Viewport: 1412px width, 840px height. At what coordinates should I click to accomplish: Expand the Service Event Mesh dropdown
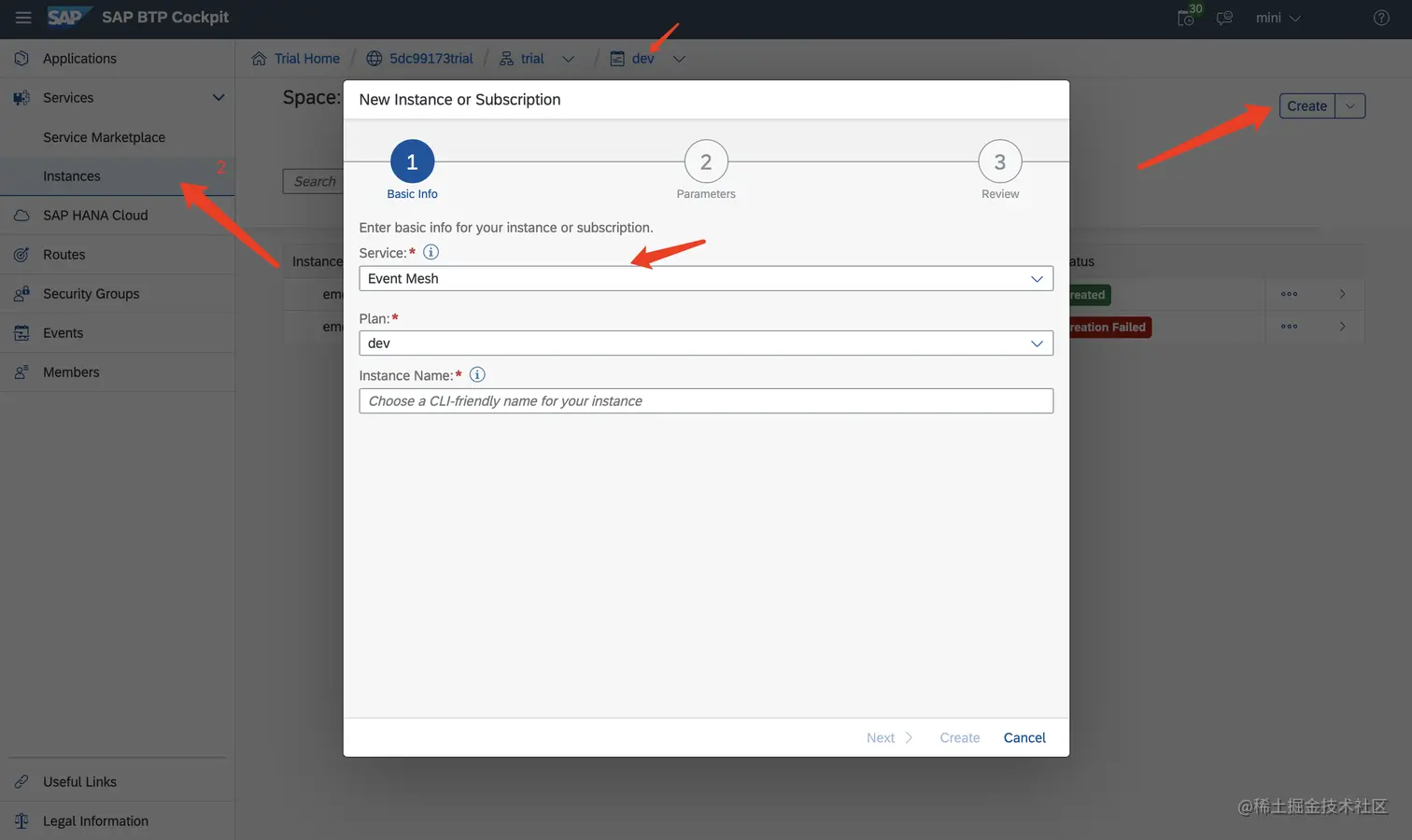point(1037,279)
